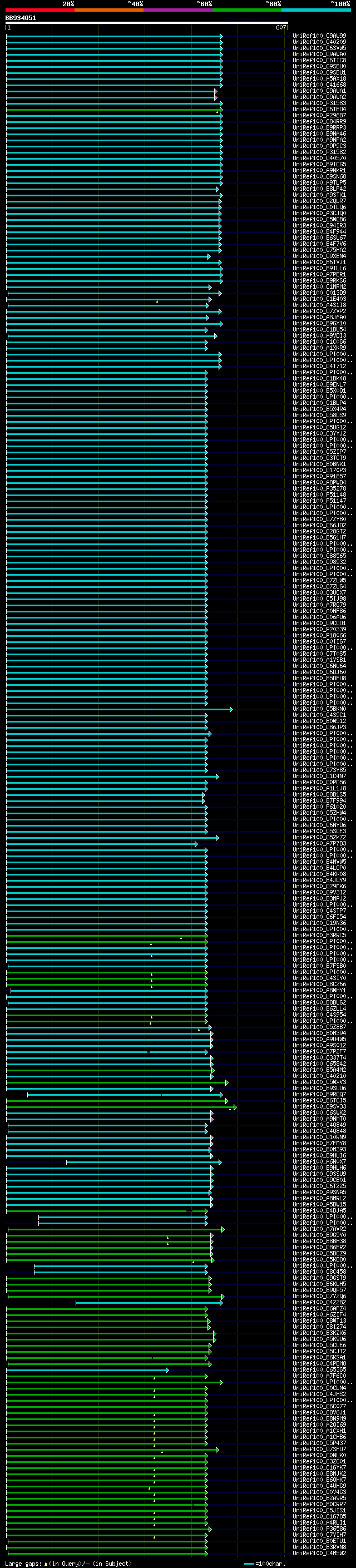
Task: Pick the UniRef100_B9ICG5 hit name
Action: (x=319, y=164)
